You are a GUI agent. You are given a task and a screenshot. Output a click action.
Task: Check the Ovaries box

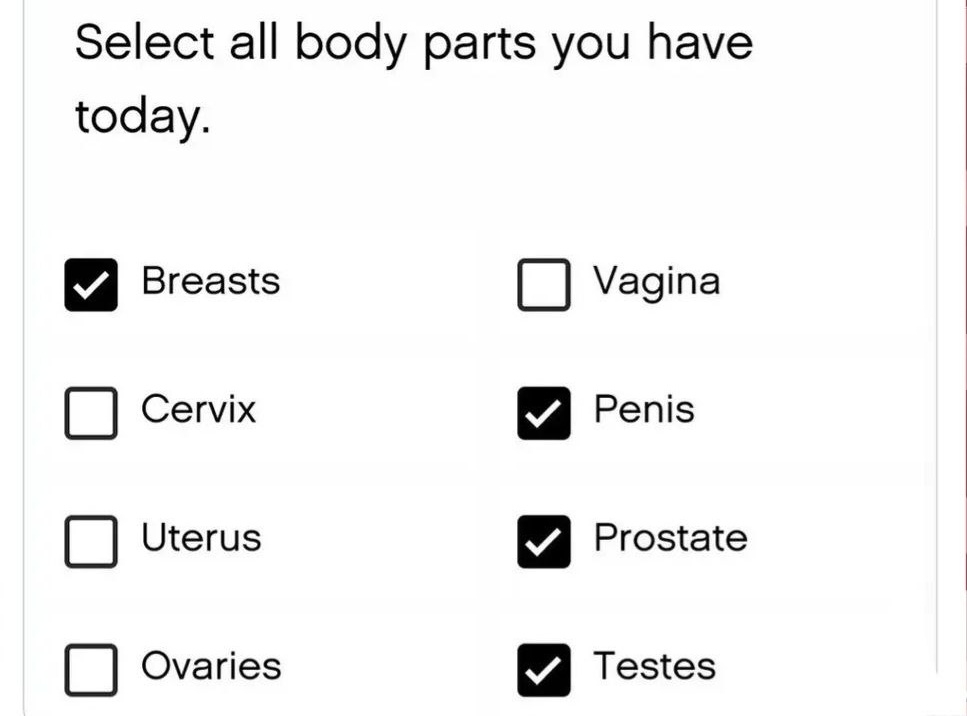click(x=91, y=669)
